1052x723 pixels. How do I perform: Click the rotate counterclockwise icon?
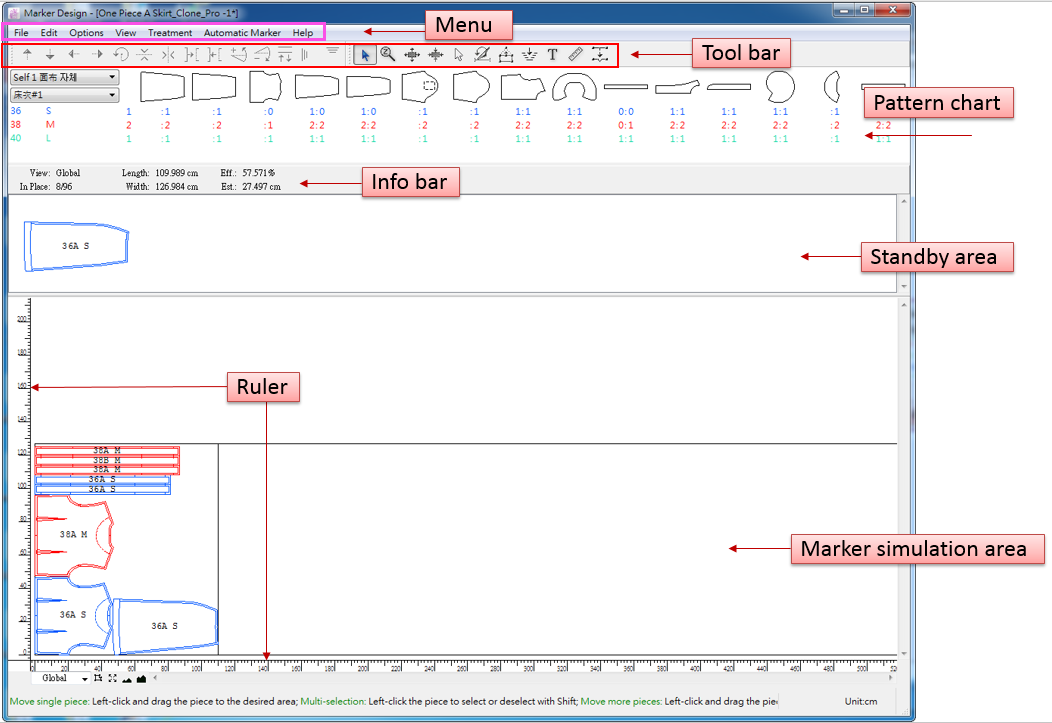click(x=121, y=55)
